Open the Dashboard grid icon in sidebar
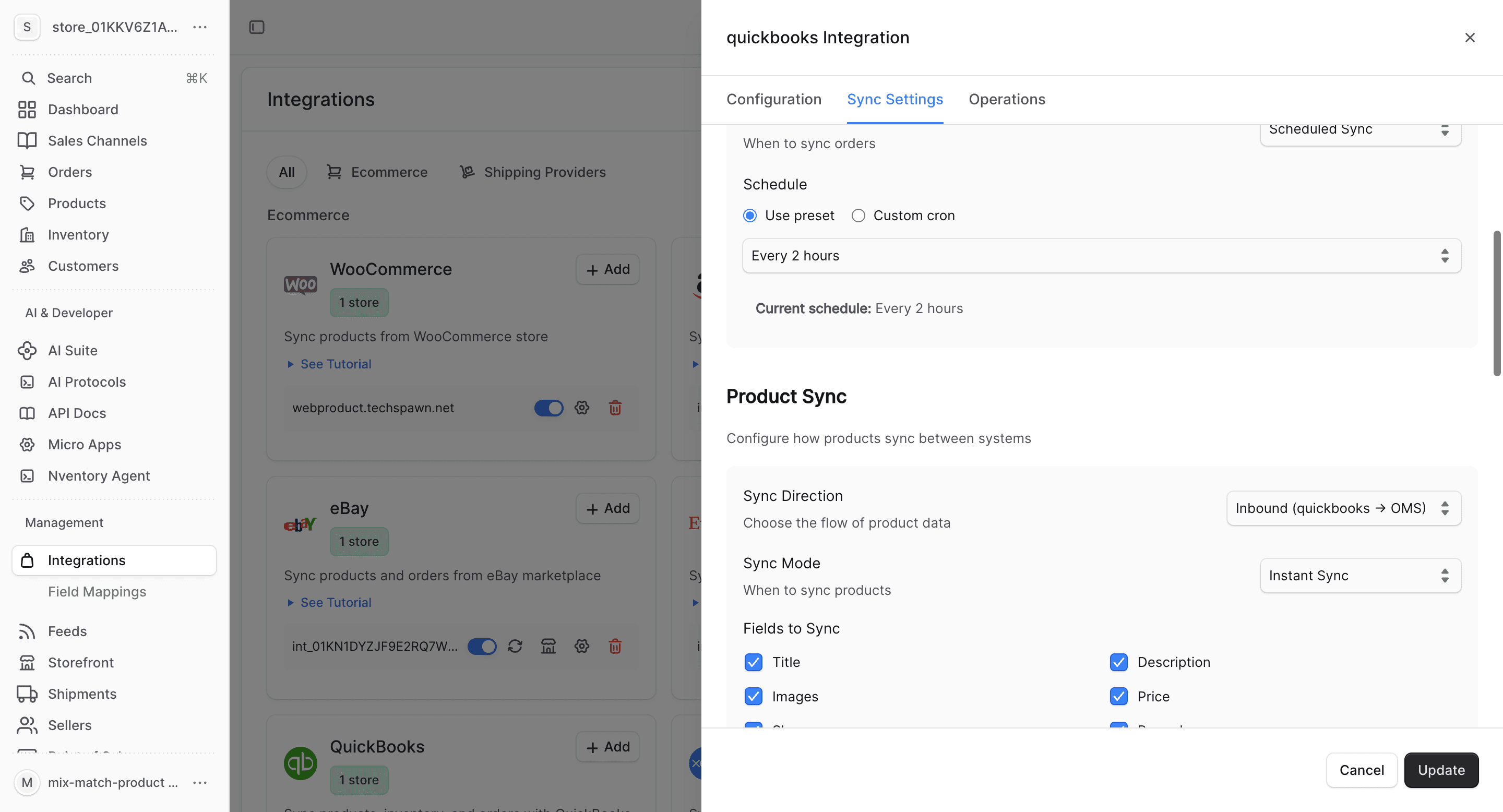The height and width of the screenshot is (812, 1503). point(27,109)
